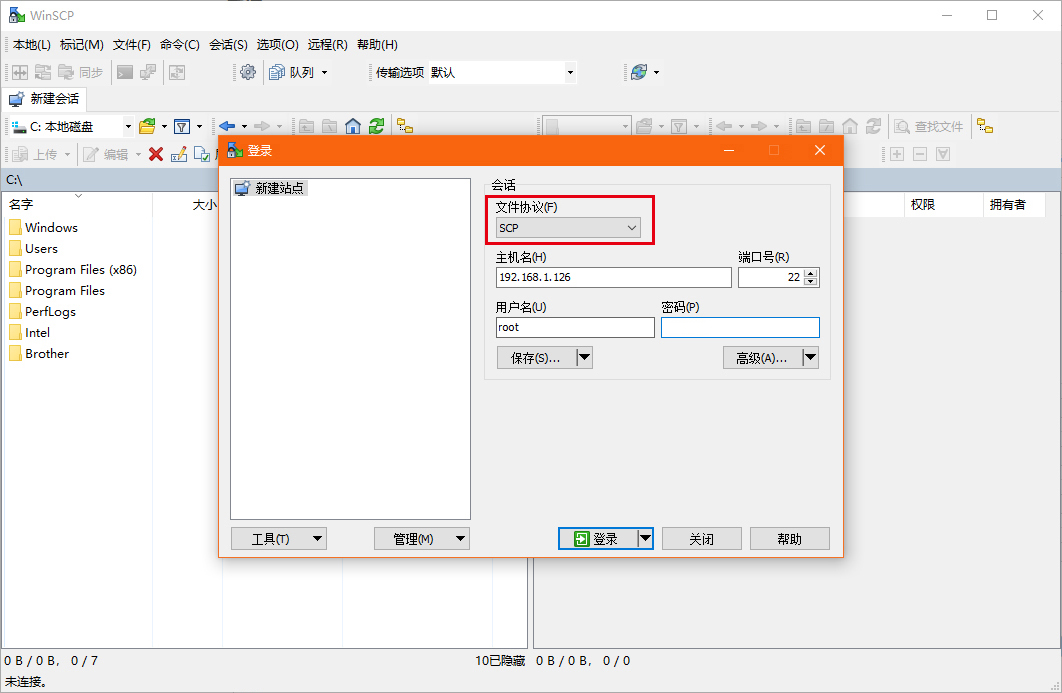Click the 队列 queue icon

[276, 72]
